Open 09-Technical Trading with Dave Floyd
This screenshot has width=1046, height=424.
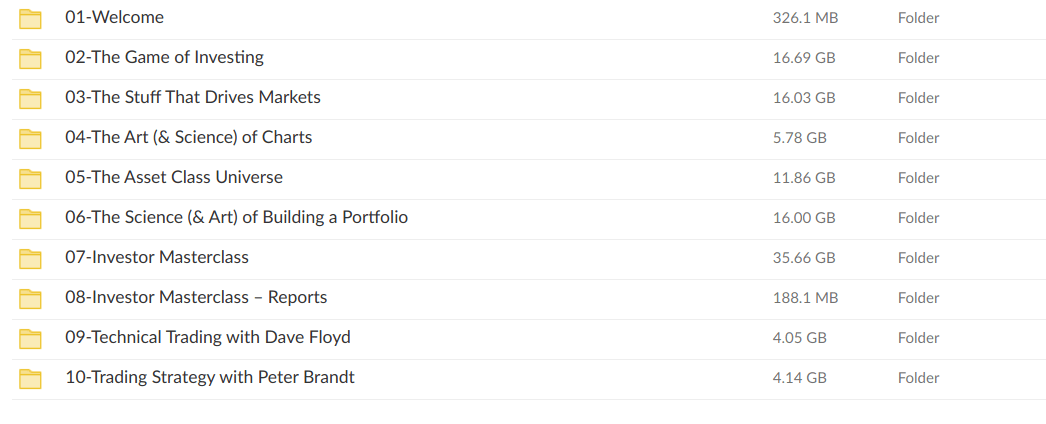(x=208, y=337)
